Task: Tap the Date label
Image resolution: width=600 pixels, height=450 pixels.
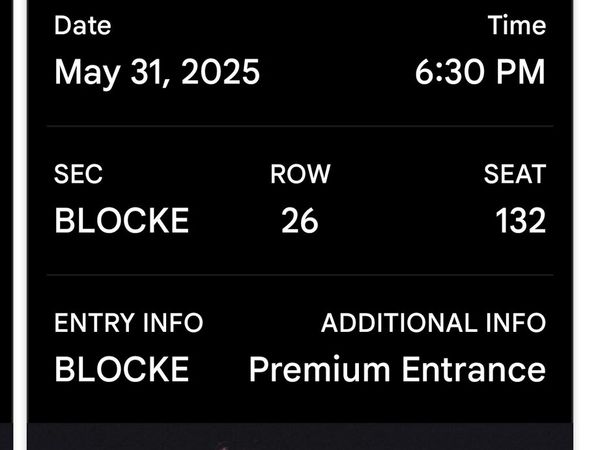Action: (83, 26)
